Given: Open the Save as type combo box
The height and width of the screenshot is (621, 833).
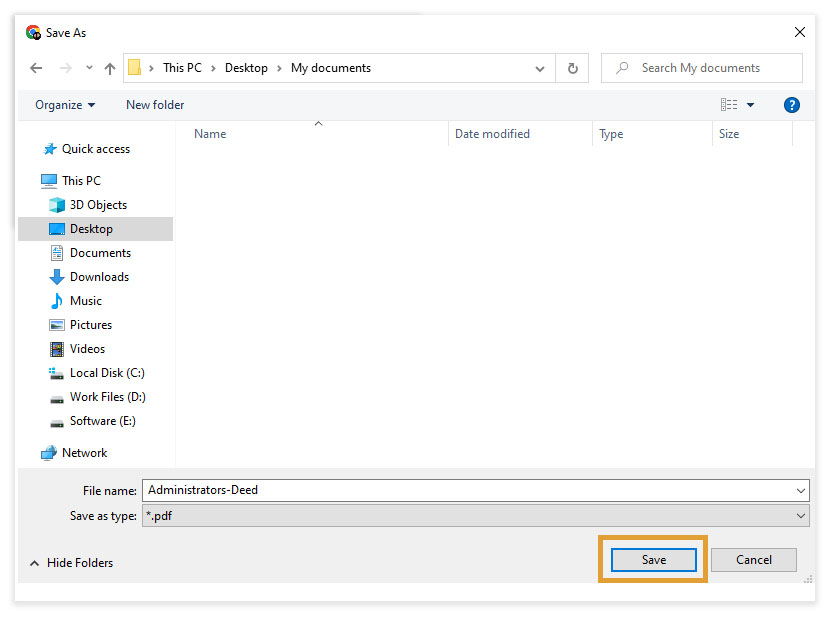Looking at the screenshot, I should point(475,516).
